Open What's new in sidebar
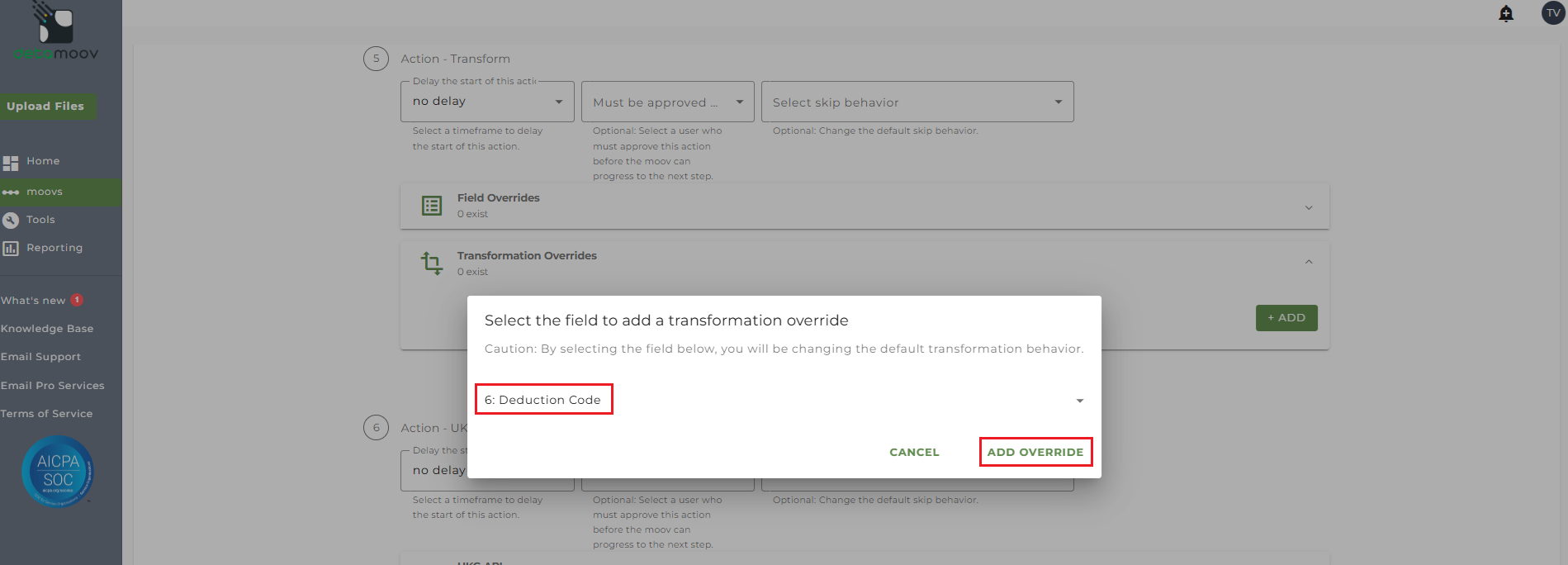The image size is (1568, 565). [x=33, y=301]
